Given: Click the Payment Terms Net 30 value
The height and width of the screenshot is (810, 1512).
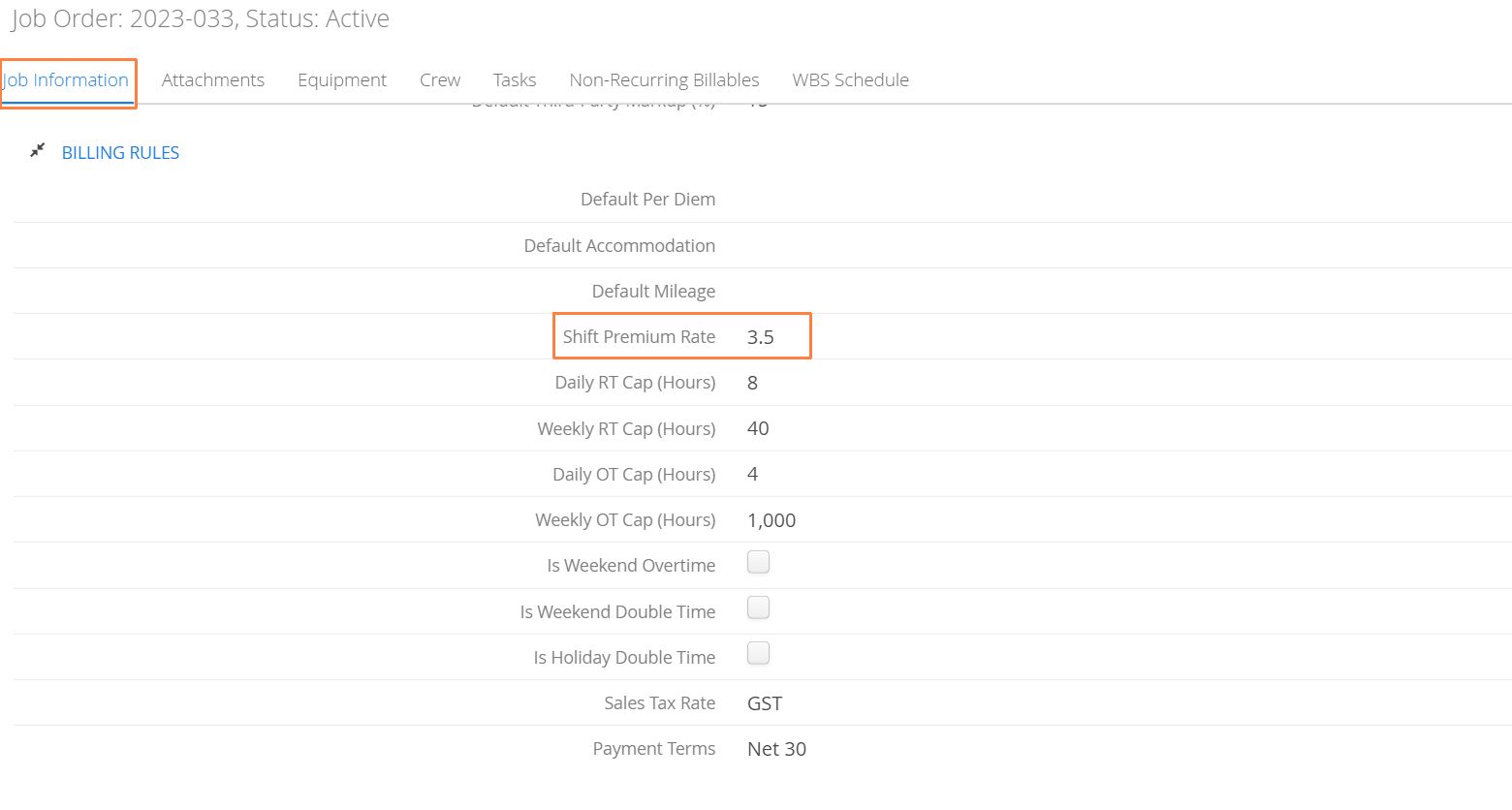Looking at the screenshot, I should tap(776, 749).
